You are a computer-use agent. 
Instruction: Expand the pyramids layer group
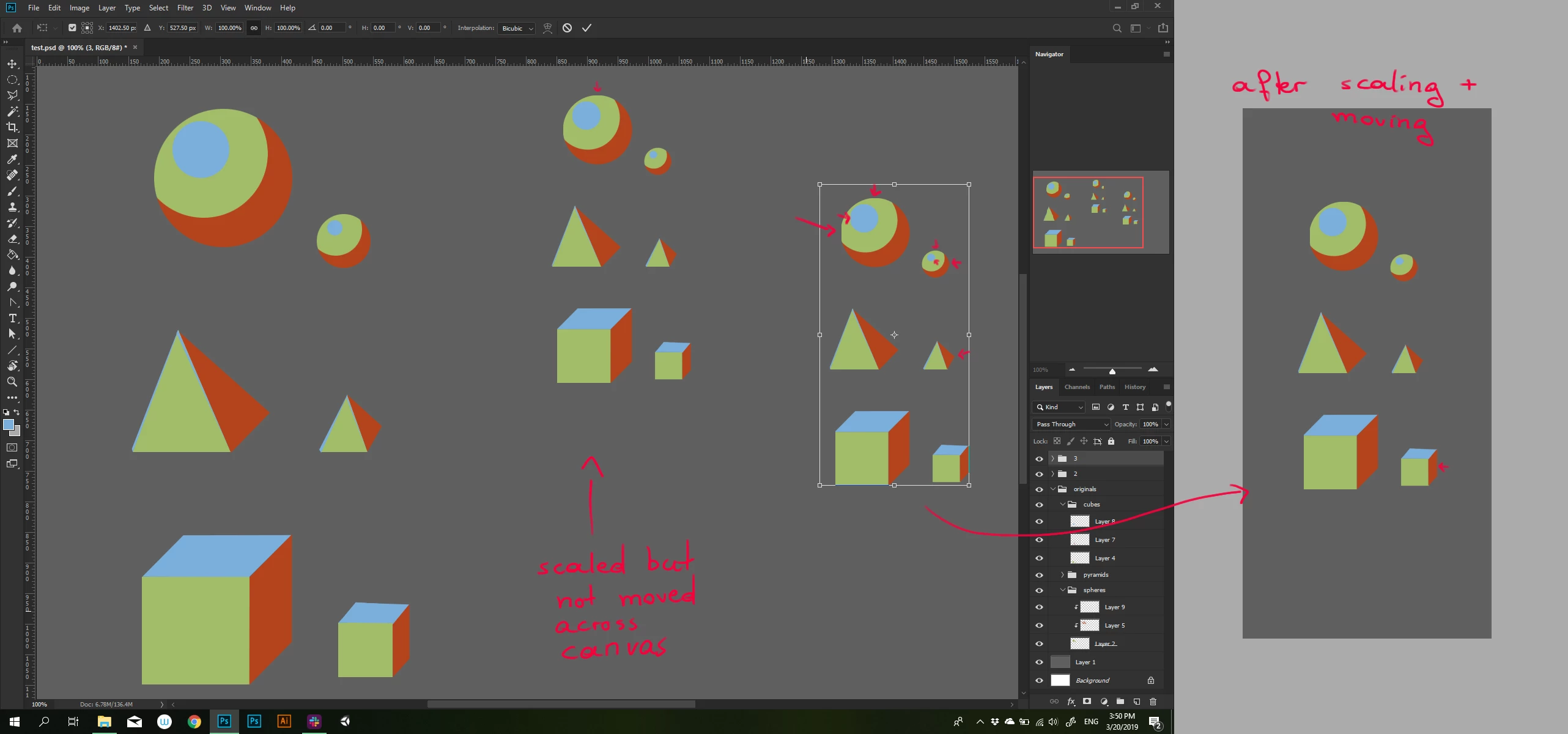(1063, 574)
